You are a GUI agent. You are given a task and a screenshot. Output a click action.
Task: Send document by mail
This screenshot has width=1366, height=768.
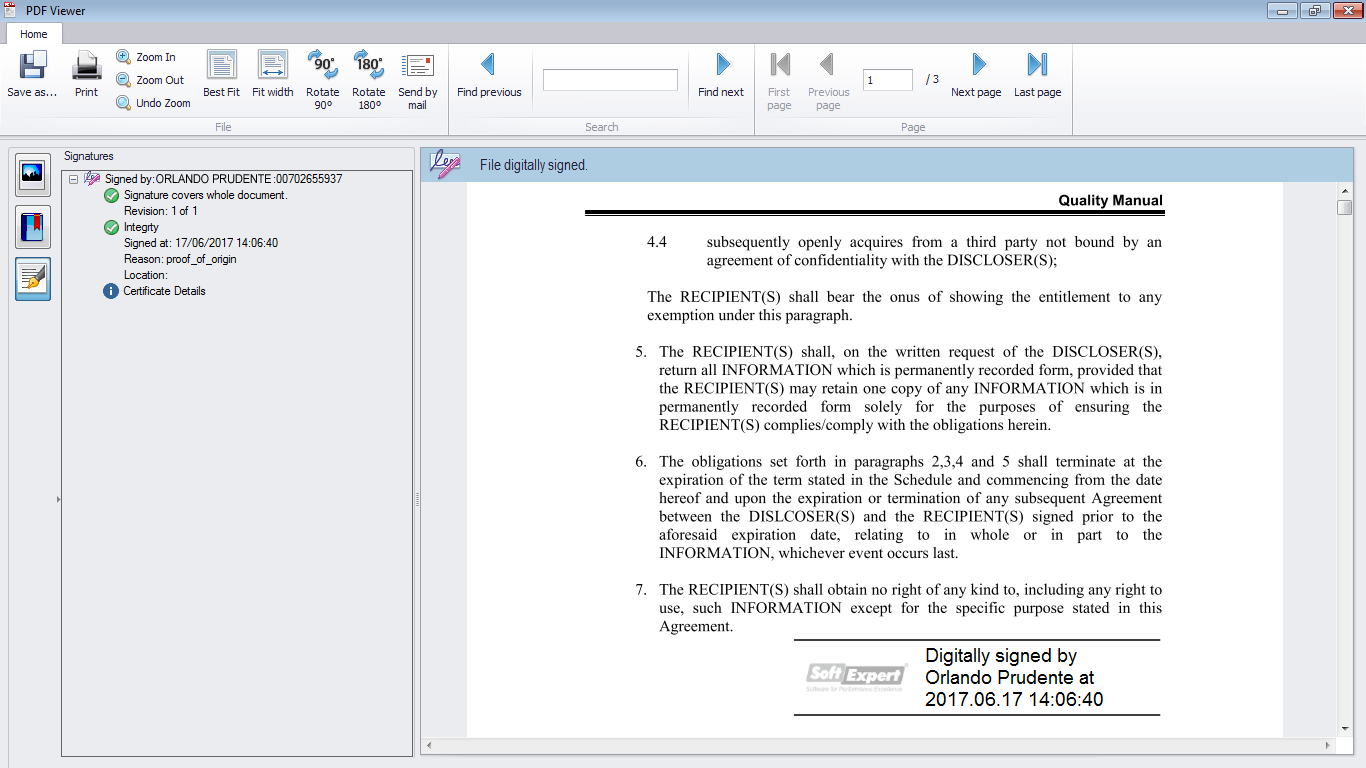click(417, 79)
